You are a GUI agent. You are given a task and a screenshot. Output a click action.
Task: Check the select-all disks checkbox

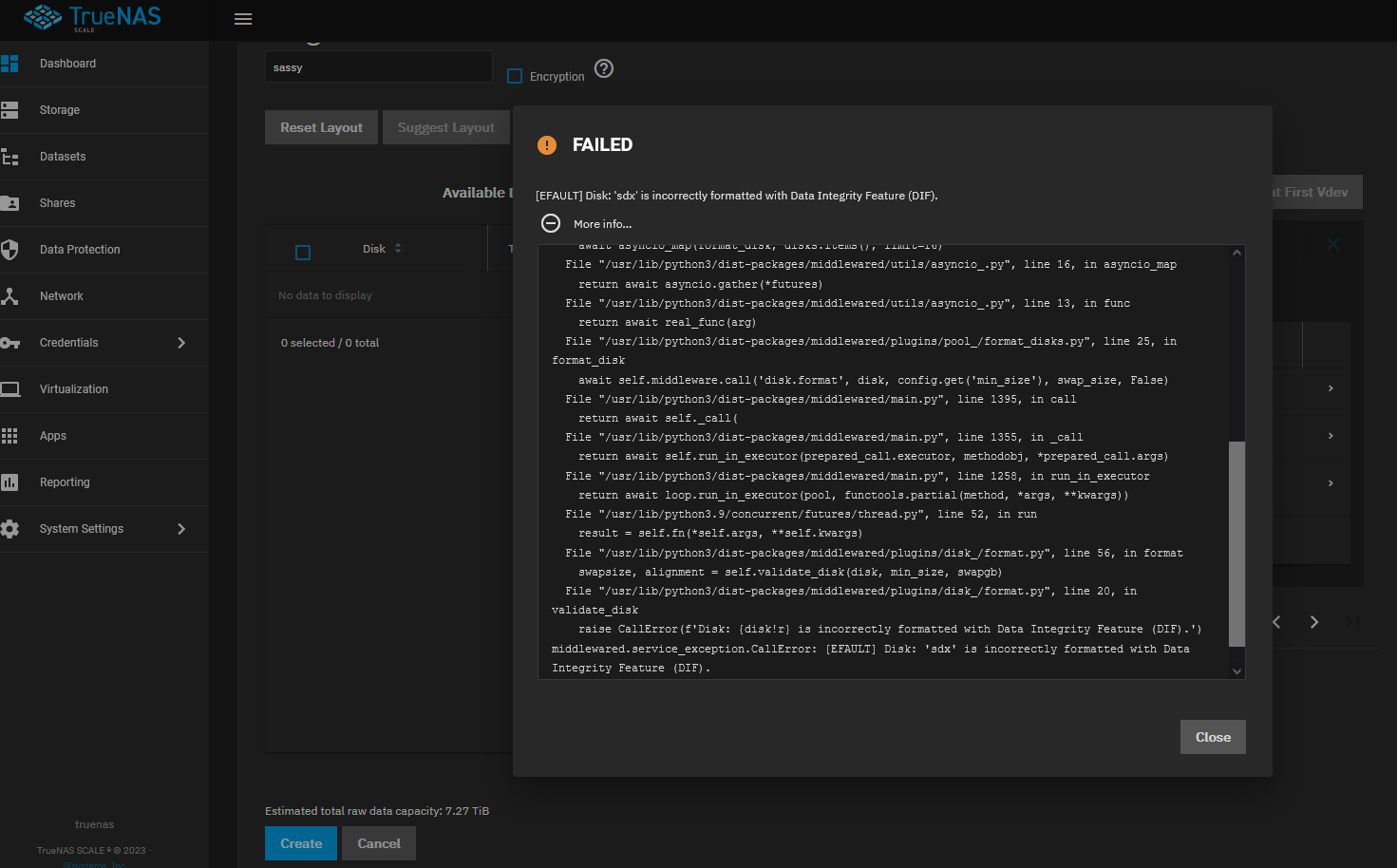(x=303, y=253)
